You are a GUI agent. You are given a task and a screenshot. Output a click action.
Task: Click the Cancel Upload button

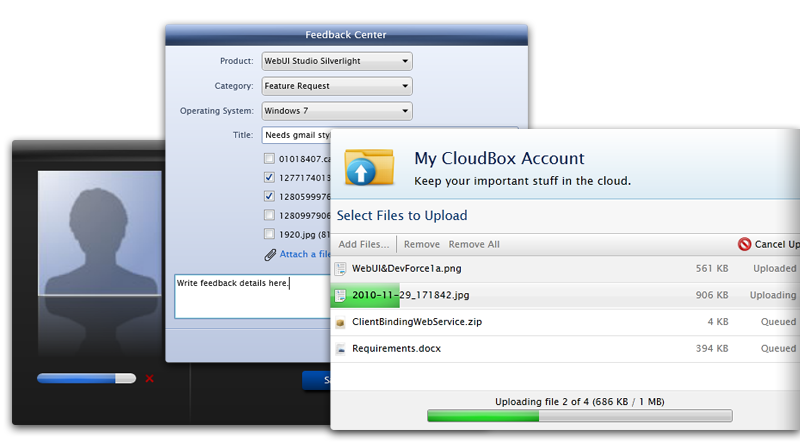[x=769, y=244]
